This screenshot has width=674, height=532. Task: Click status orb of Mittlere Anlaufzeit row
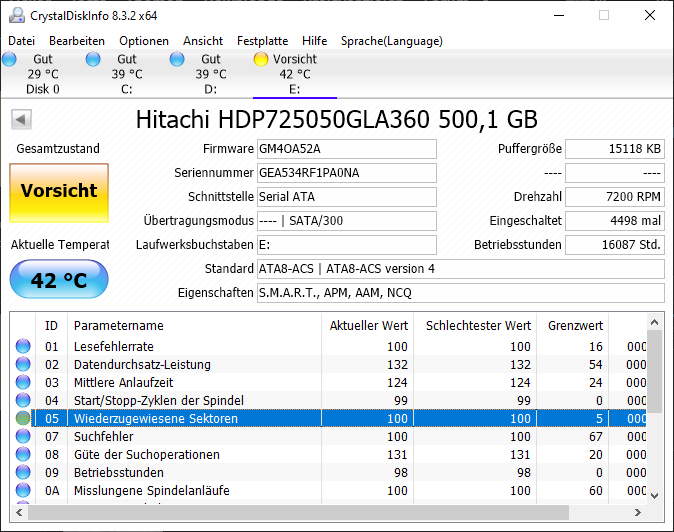(x=23, y=382)
